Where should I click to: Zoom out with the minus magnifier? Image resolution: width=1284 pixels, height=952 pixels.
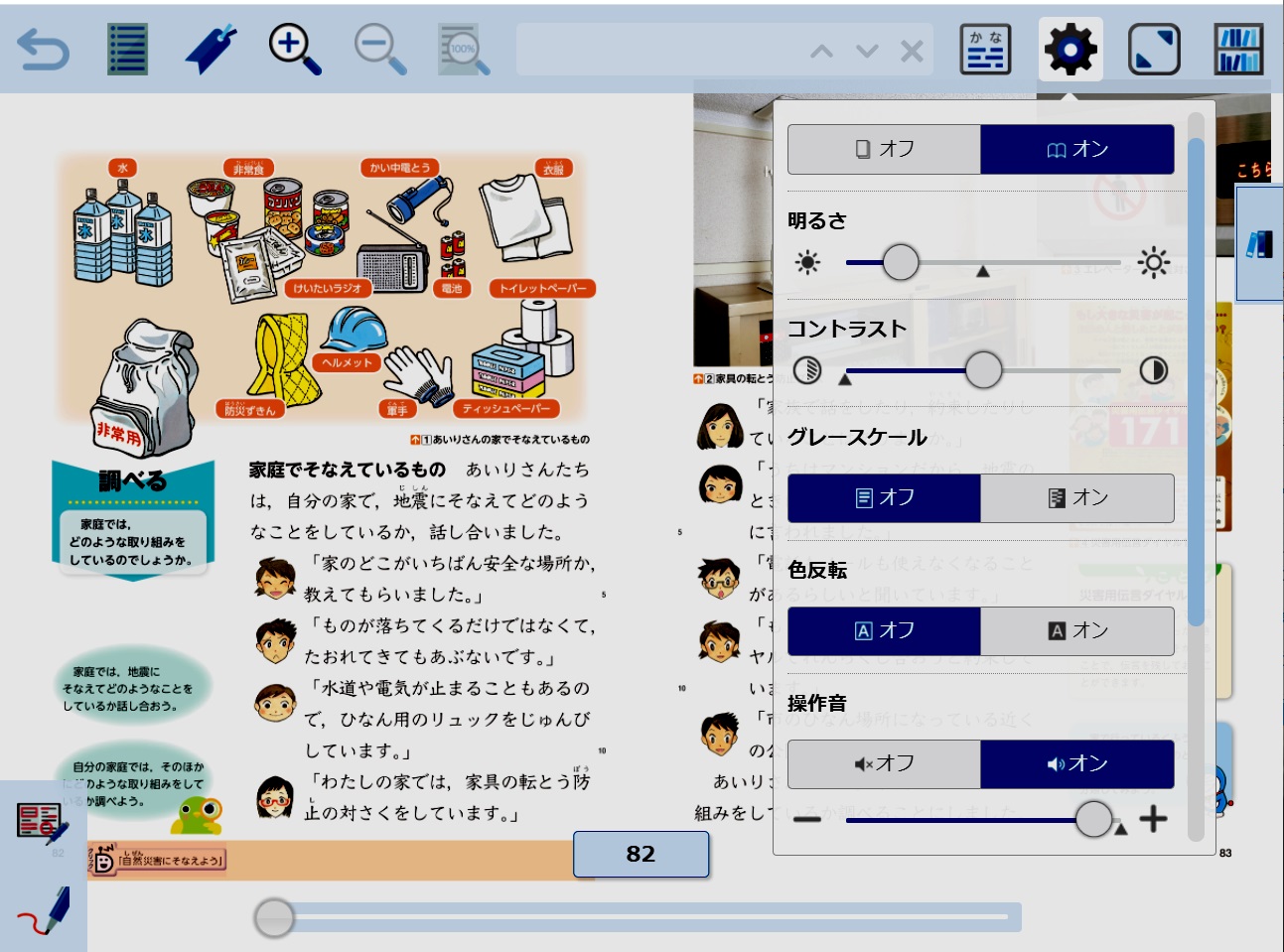tap(380, 50)
